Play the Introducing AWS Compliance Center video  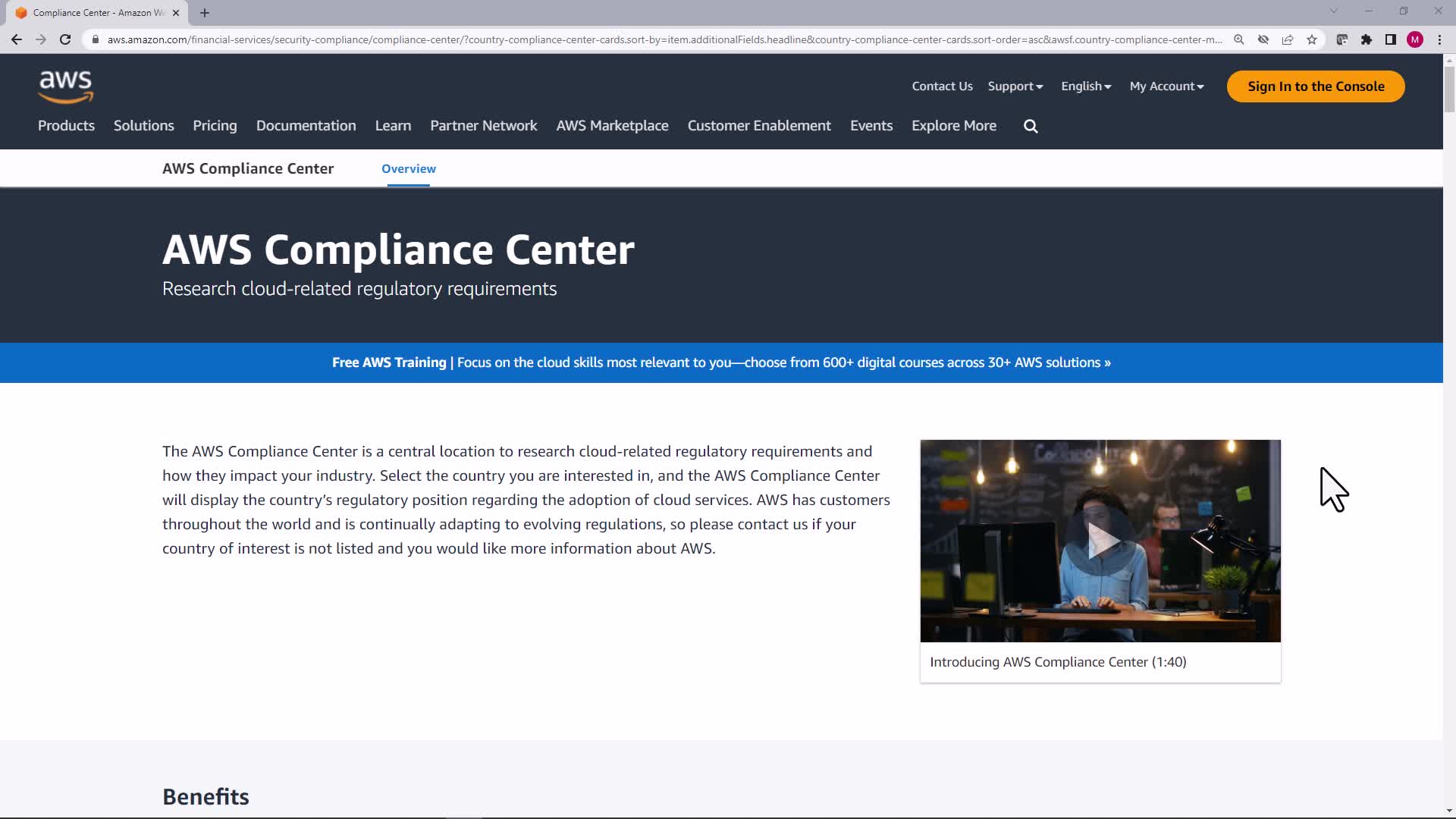click(1100, 541)
